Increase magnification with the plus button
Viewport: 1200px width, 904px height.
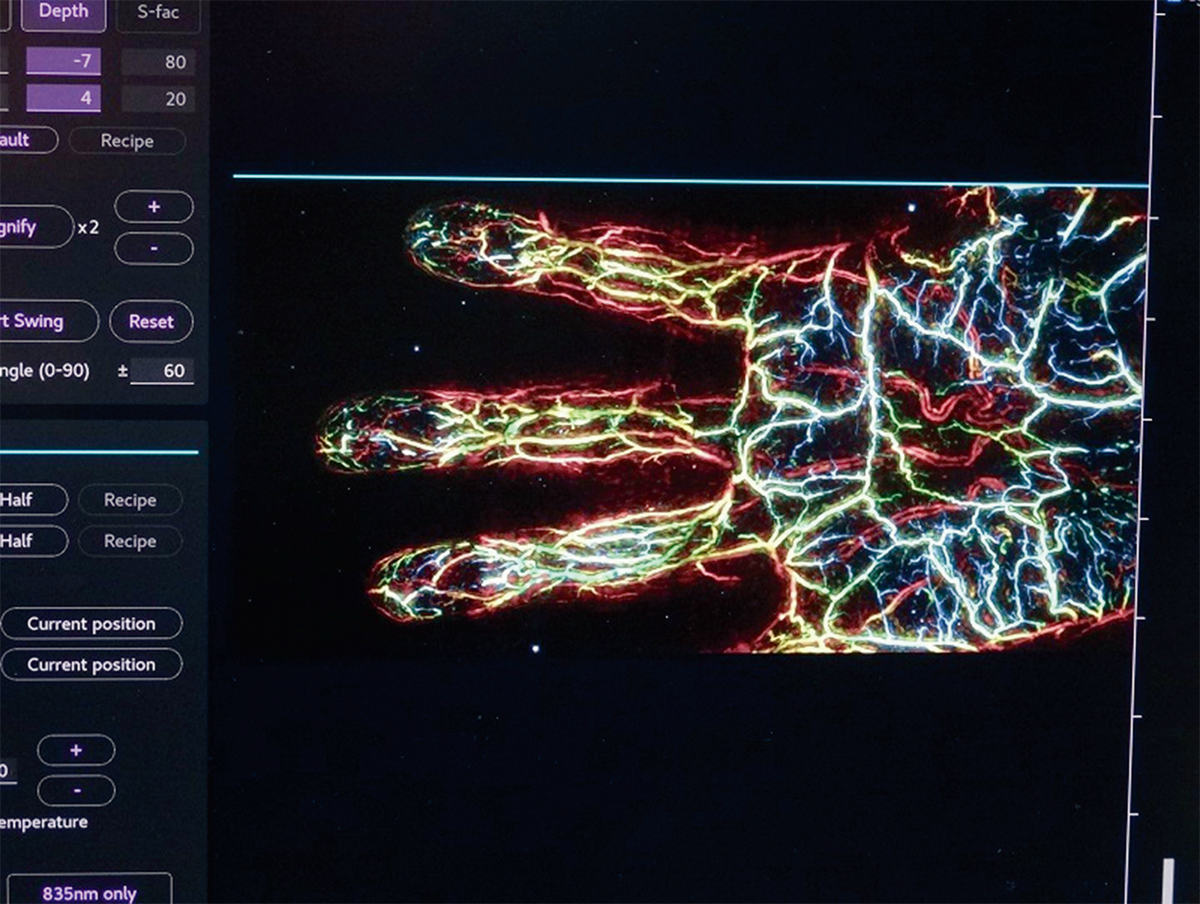(154, 206)
